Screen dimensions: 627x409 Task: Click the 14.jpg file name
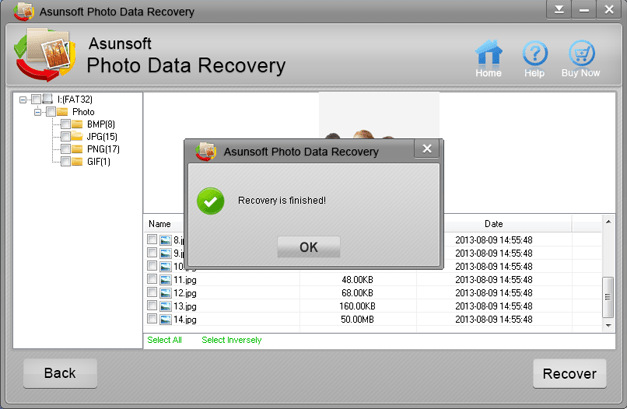185,319
